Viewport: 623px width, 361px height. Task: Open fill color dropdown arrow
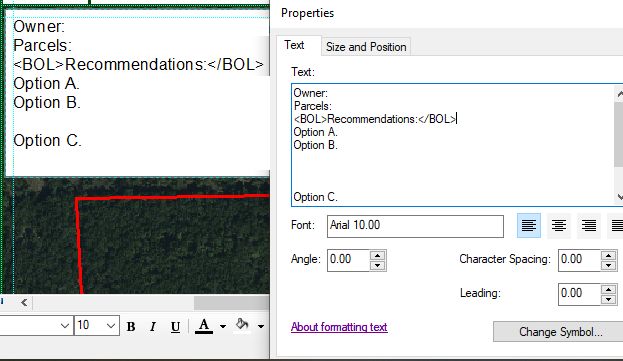coord(261,326)
